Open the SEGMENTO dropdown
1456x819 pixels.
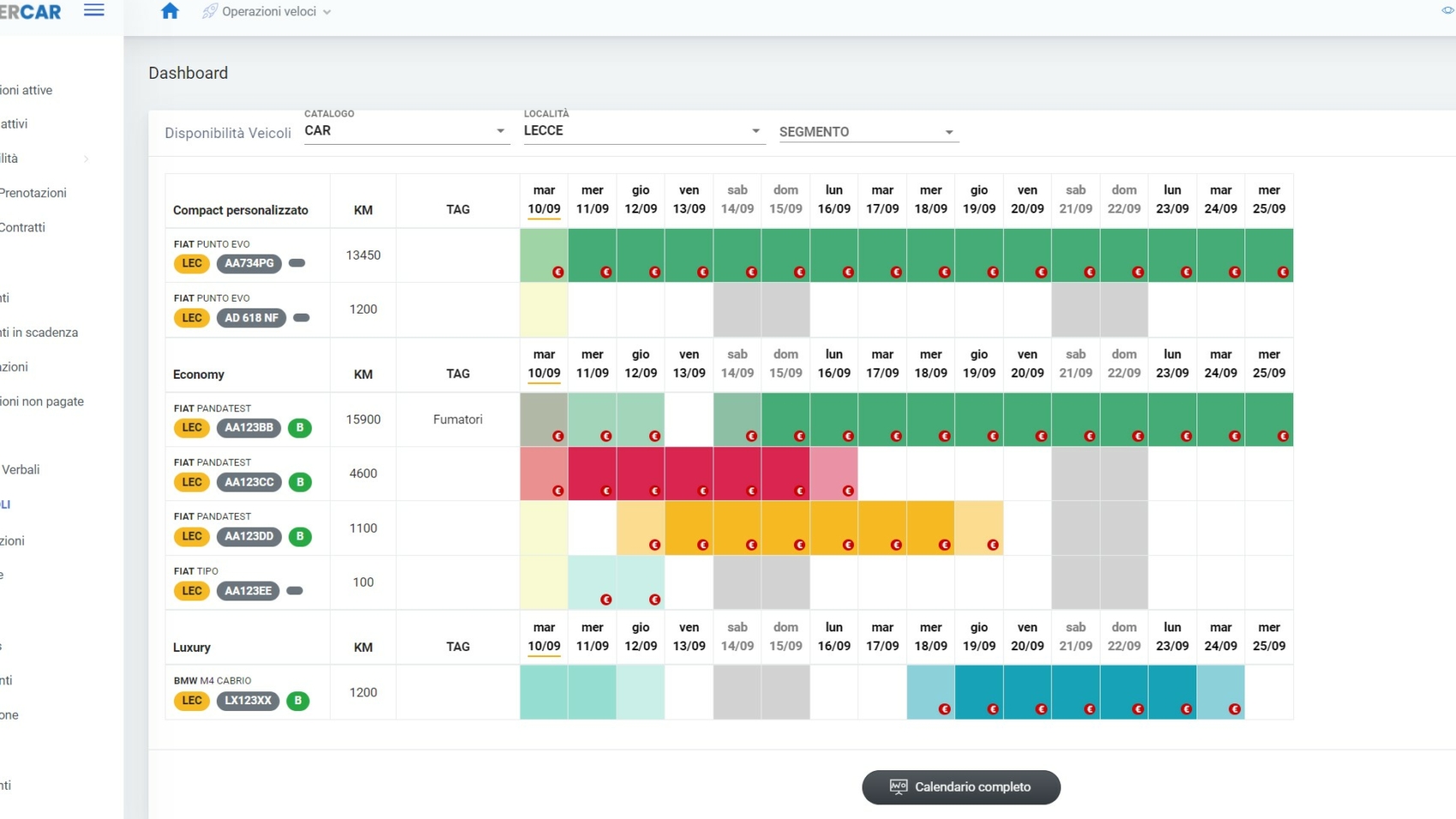click(868, 132)
